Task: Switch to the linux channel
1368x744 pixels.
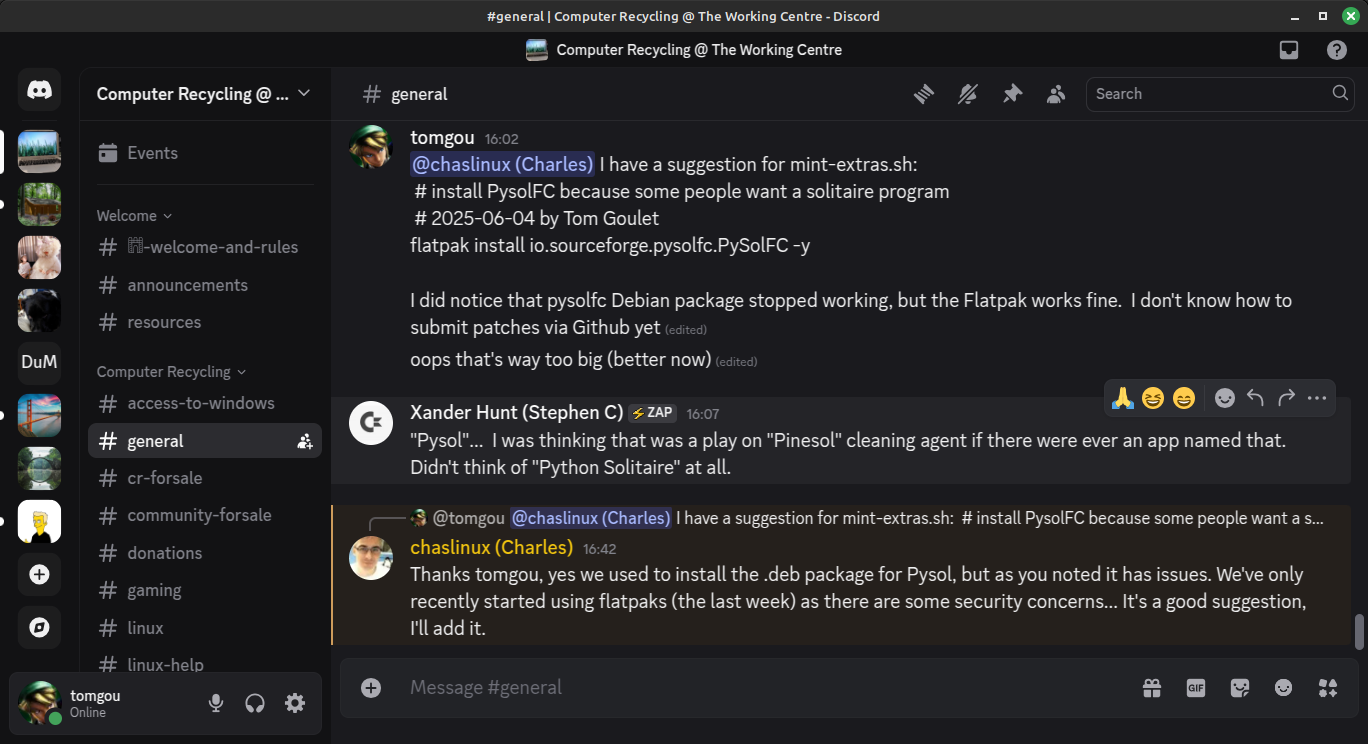Action: click(145, 628)
